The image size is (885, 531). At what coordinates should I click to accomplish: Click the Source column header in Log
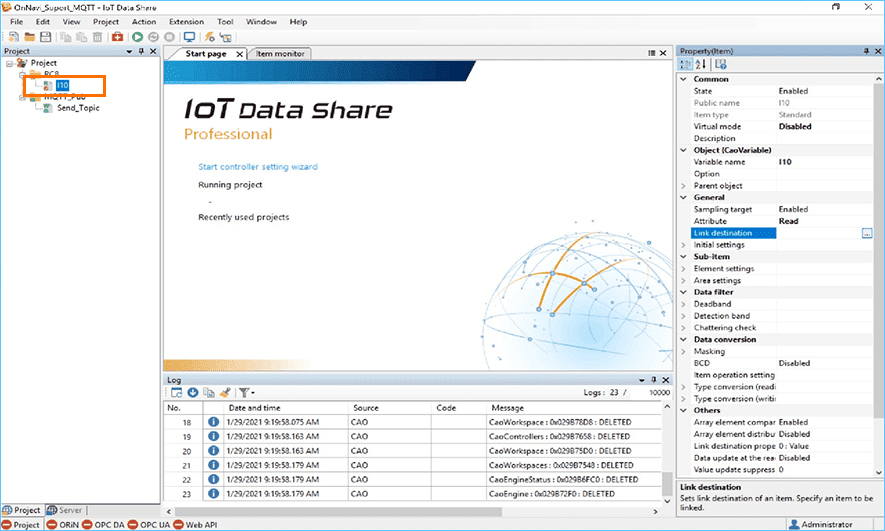tap(389, 407)
